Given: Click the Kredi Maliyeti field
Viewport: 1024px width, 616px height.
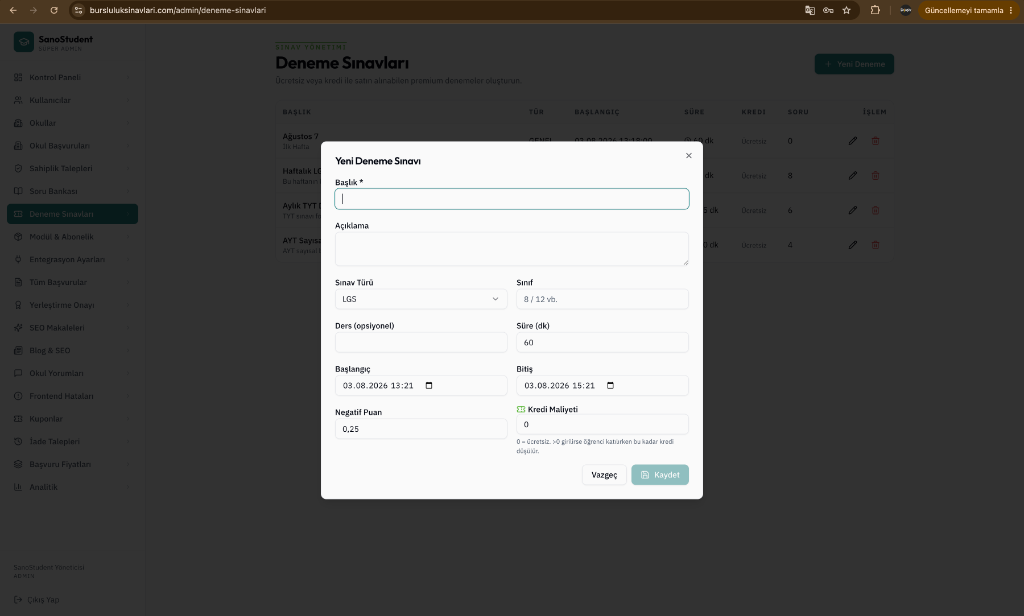Looking at the screenshot, I should tap(602, 425).
